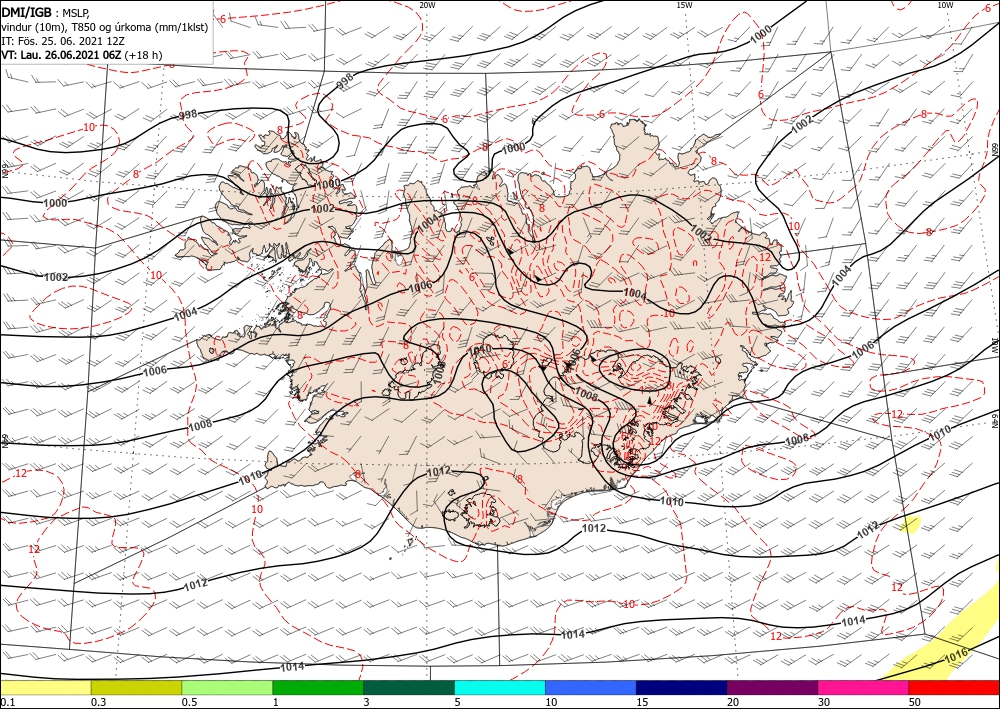Pick the dark green 3–5 legend swatch

(x=409, y=688)
